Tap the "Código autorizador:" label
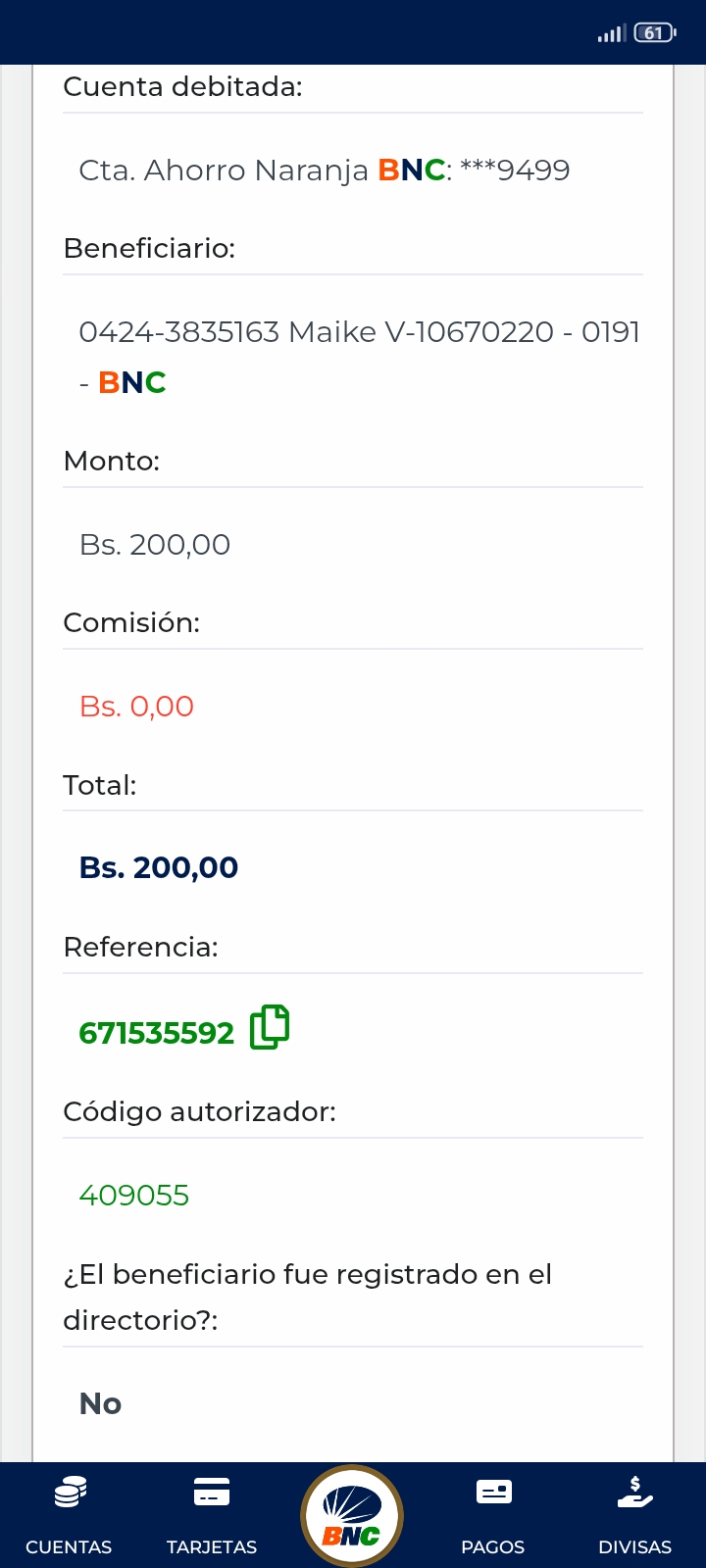Screen dimensions: 706x1568 [x=199, y=1112]
